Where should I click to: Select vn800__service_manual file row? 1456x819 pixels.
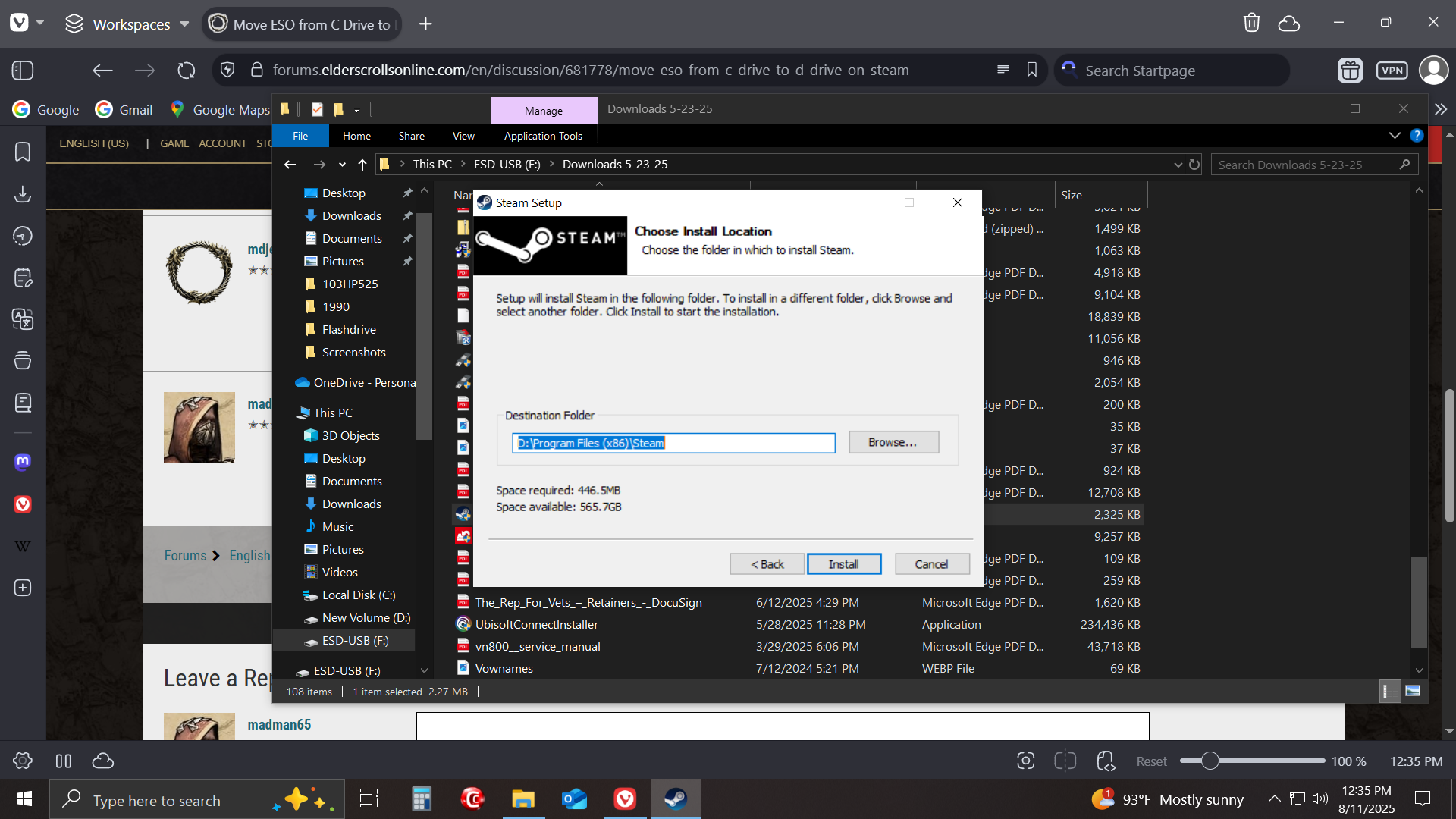tap(796, 647)
